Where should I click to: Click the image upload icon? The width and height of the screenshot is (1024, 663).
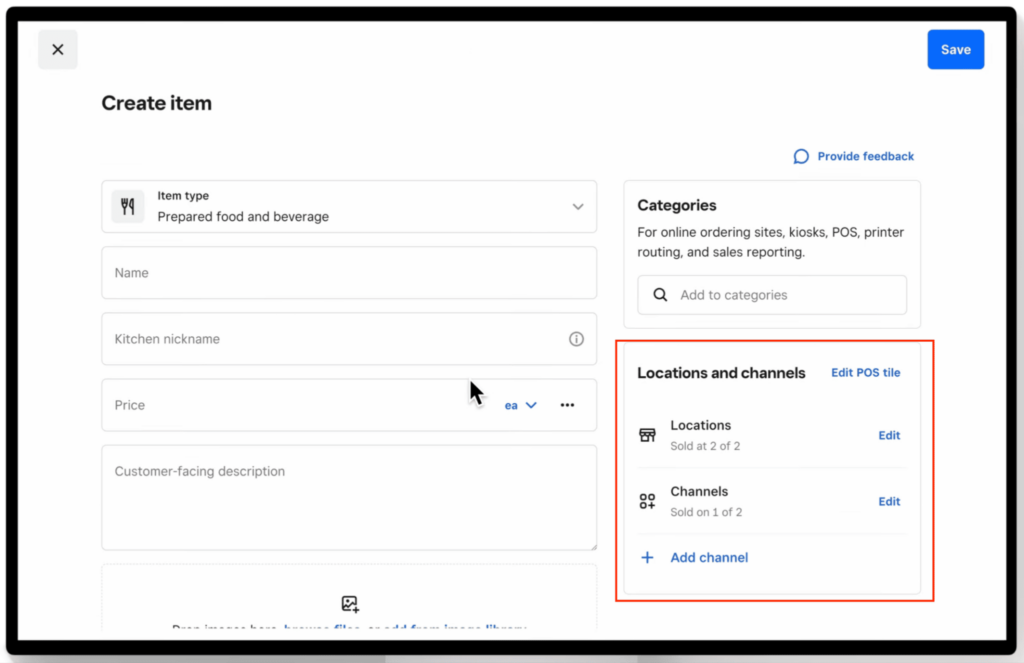[349, 603]
